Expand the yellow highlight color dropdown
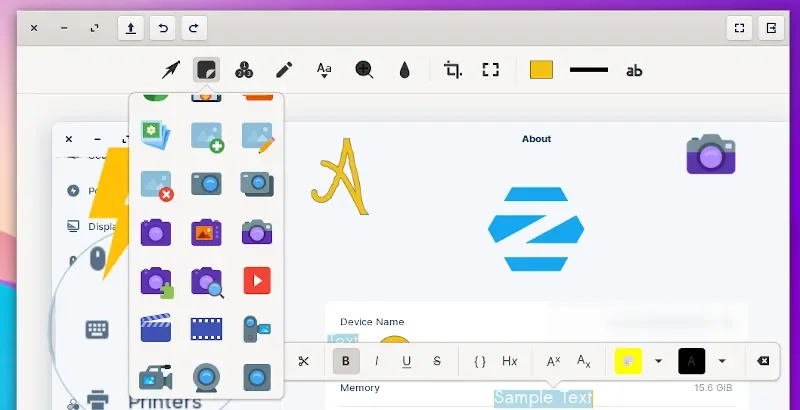This screenshot has height=410, width=800. (x=658, y=361)
